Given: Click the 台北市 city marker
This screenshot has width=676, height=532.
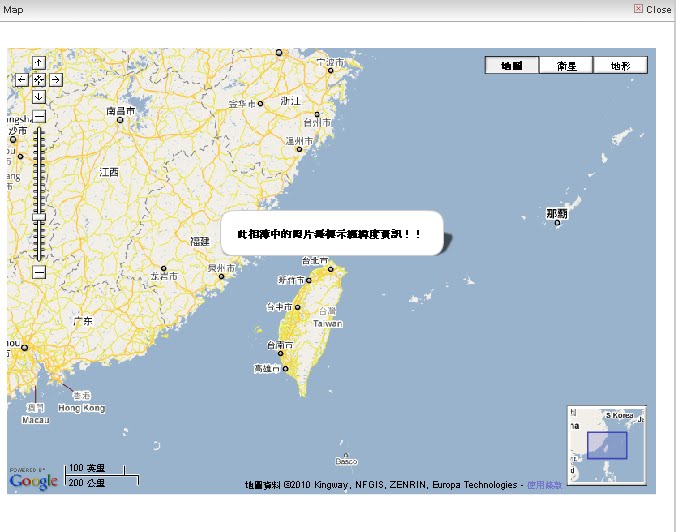Looking at the screenshot, I should tap(330, 269).
